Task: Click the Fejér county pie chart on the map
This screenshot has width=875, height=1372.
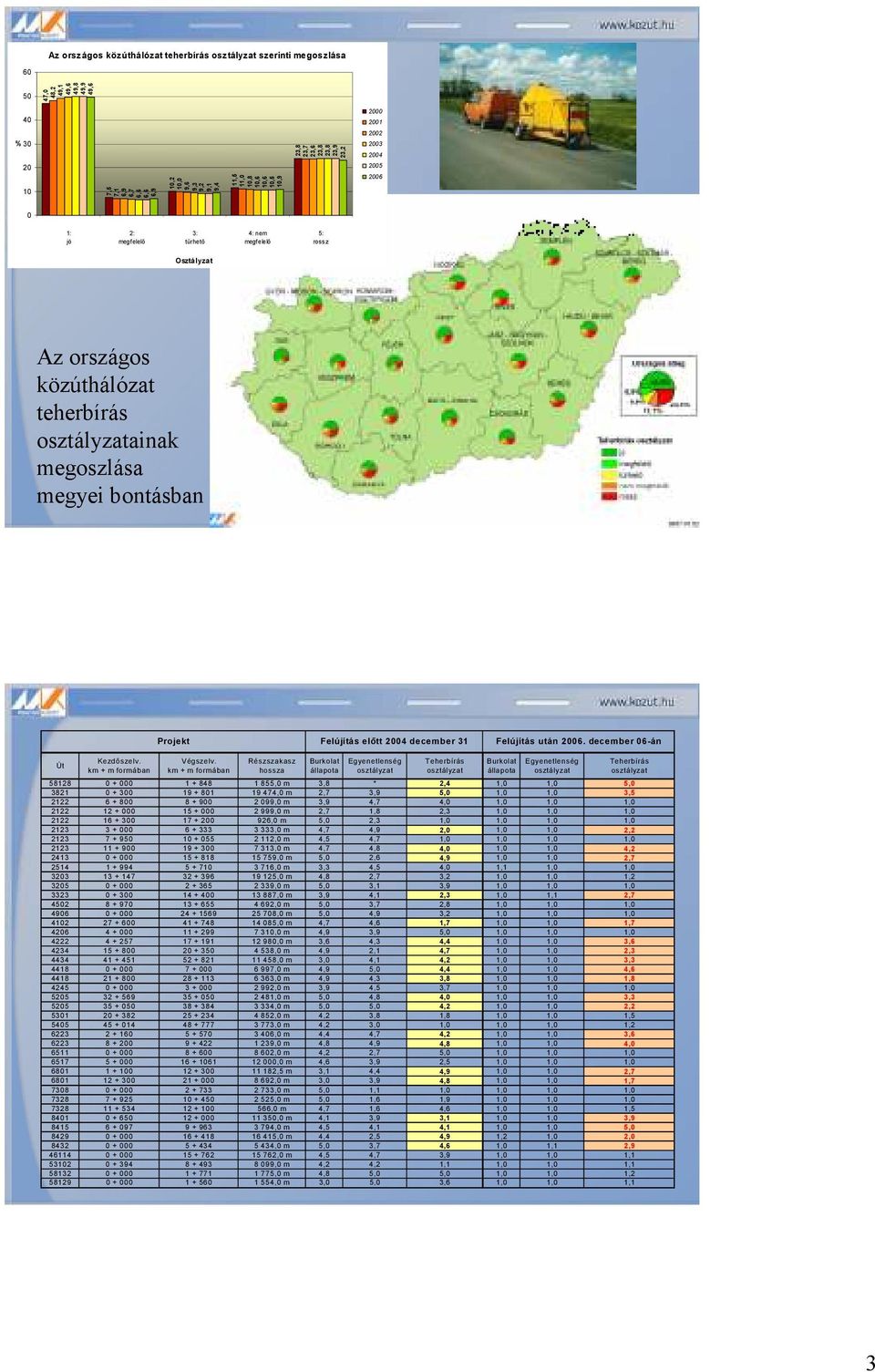Action: (x=393, y=363)
